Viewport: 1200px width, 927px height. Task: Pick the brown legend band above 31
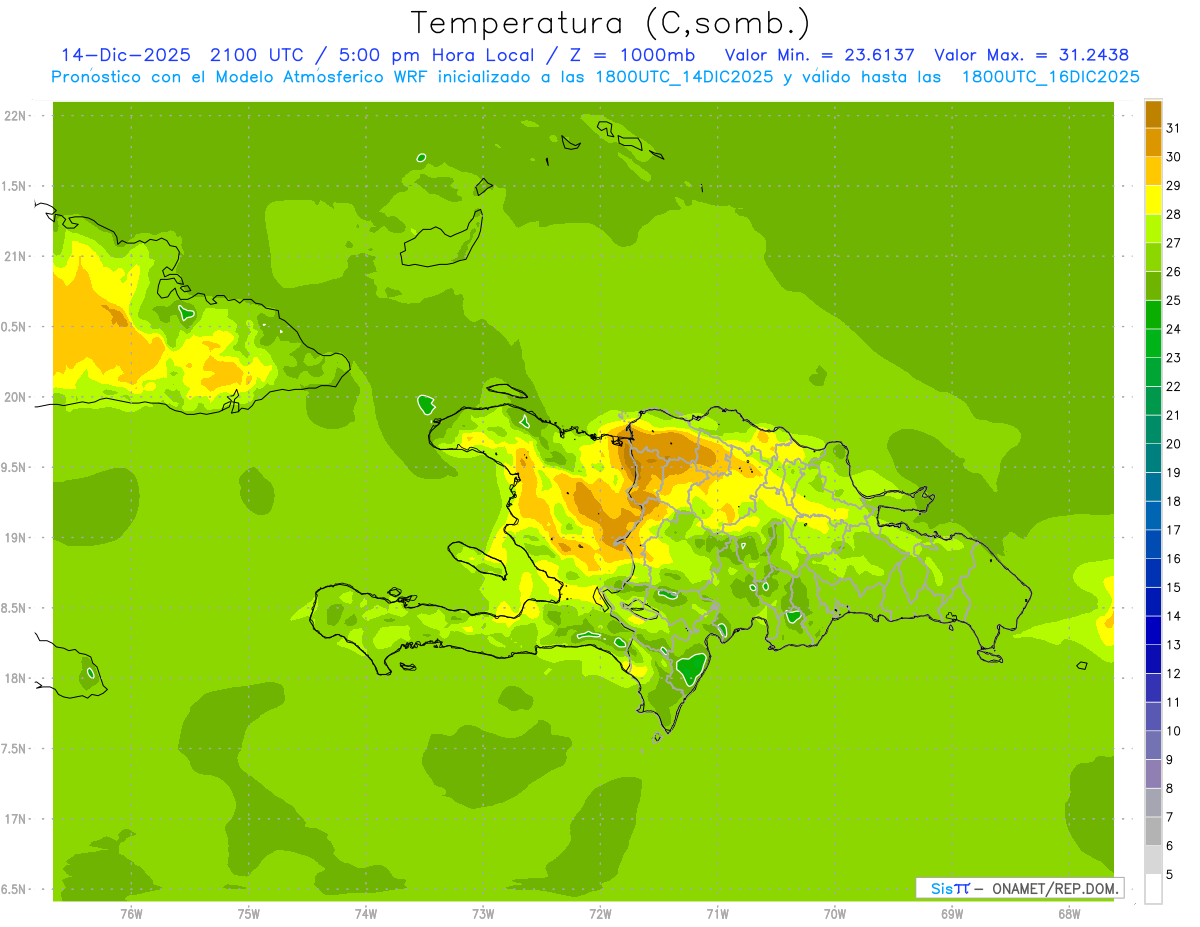(1153, 114)
